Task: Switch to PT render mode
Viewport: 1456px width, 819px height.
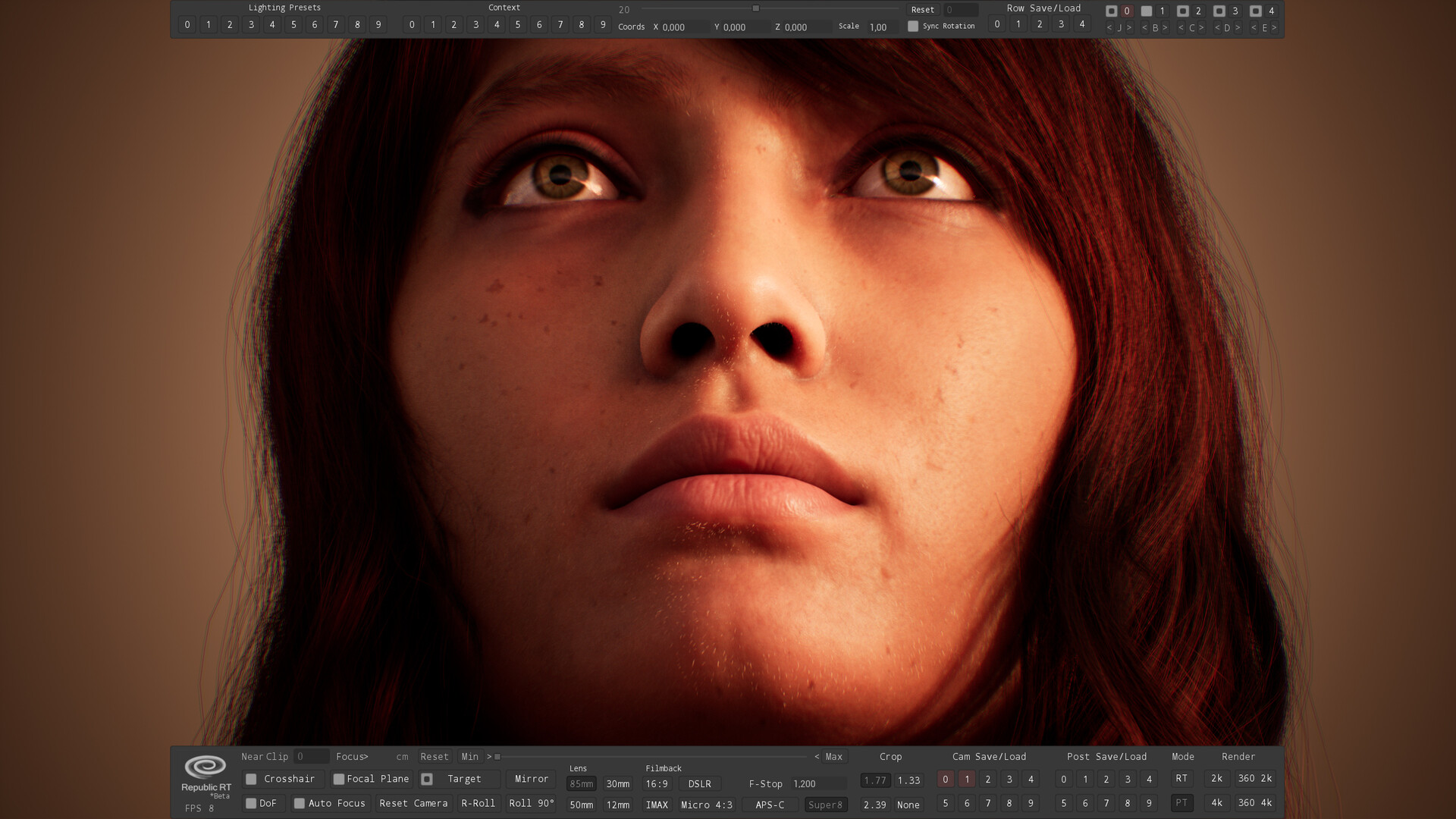Action: click(1181, 803)
